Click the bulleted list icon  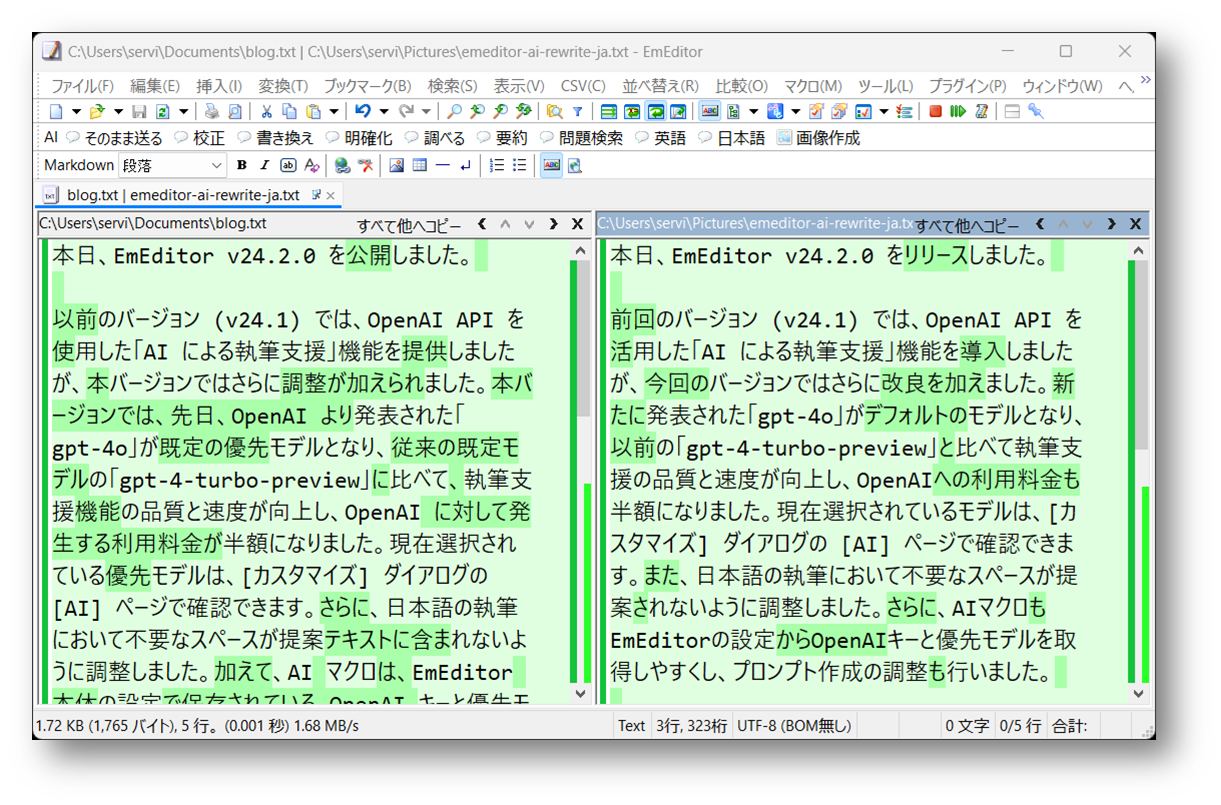519,165
